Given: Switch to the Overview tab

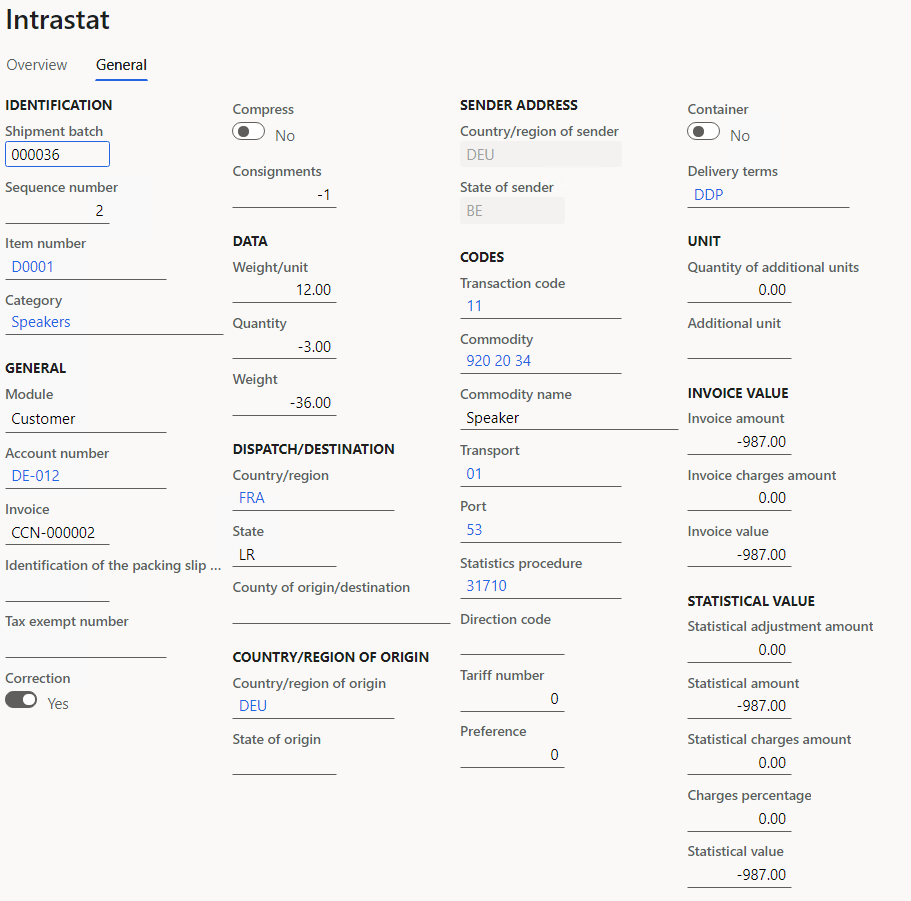Looking at the screenshot, I should [x=36, y=65].
